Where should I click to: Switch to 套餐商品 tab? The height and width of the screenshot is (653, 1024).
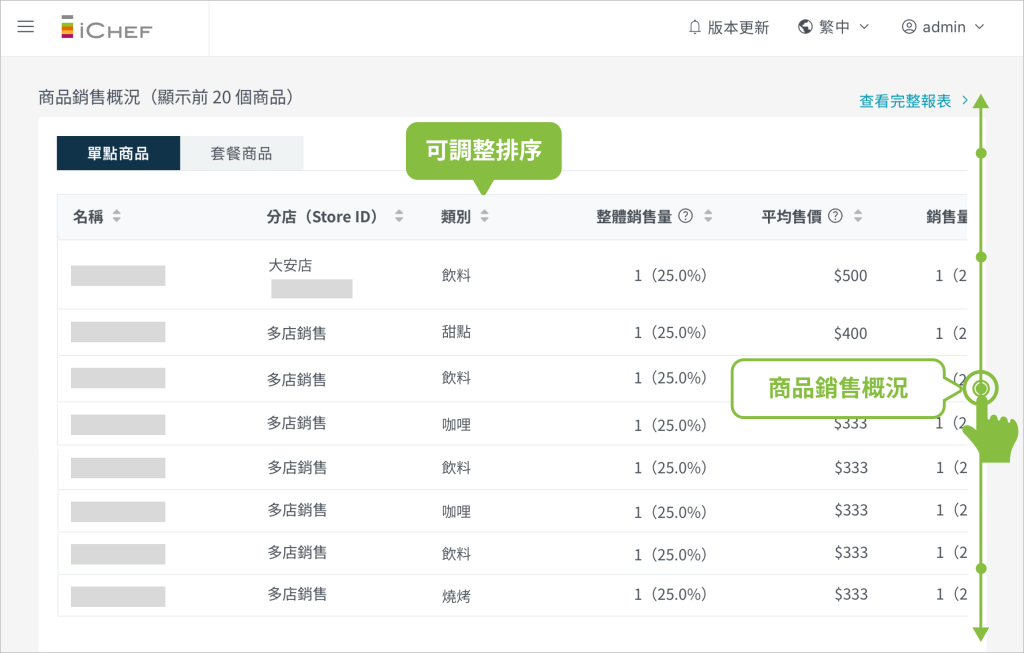tap(241, 153)
